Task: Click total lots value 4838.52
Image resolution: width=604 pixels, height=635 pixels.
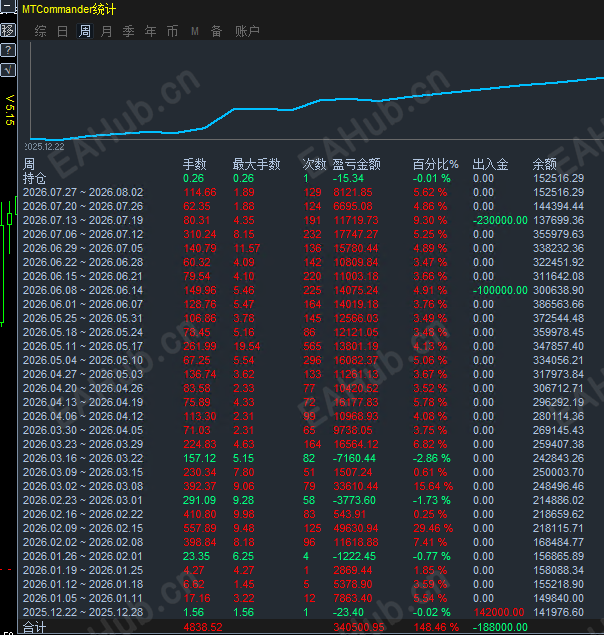Action: pyautogui.click(x=203, y=628)
